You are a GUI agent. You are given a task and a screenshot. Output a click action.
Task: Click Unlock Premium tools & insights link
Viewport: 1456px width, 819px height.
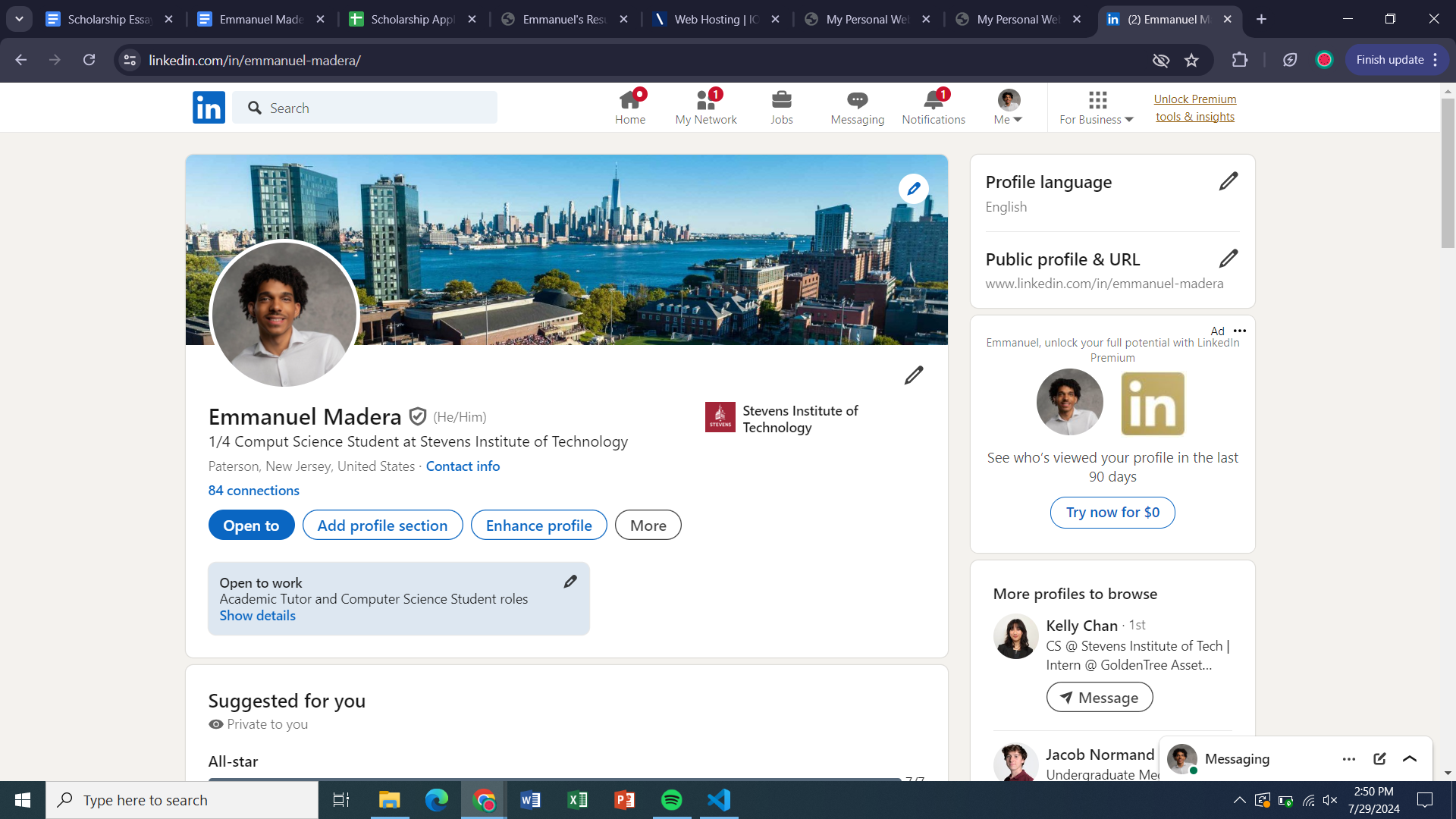[x=1195, y=108]
